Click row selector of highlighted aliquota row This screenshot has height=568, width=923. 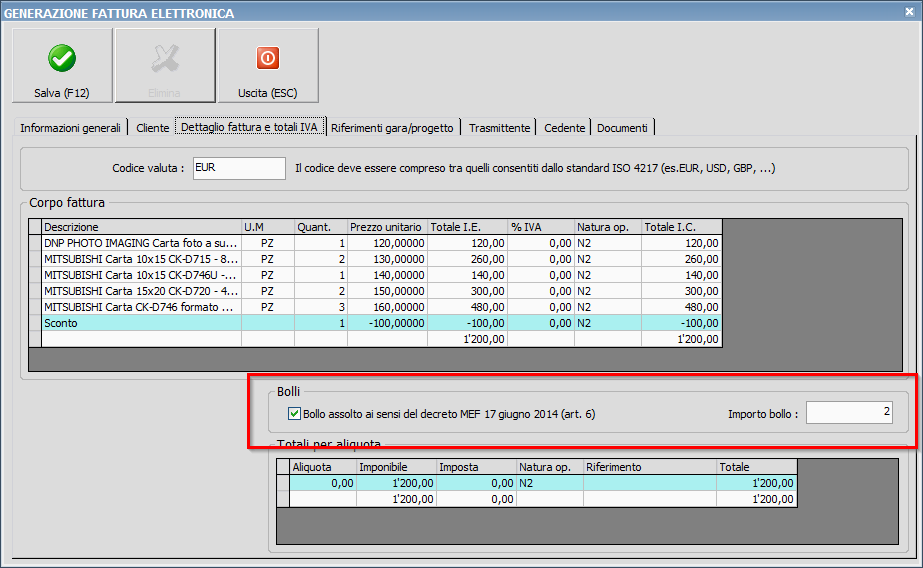(x=283, y=483)
